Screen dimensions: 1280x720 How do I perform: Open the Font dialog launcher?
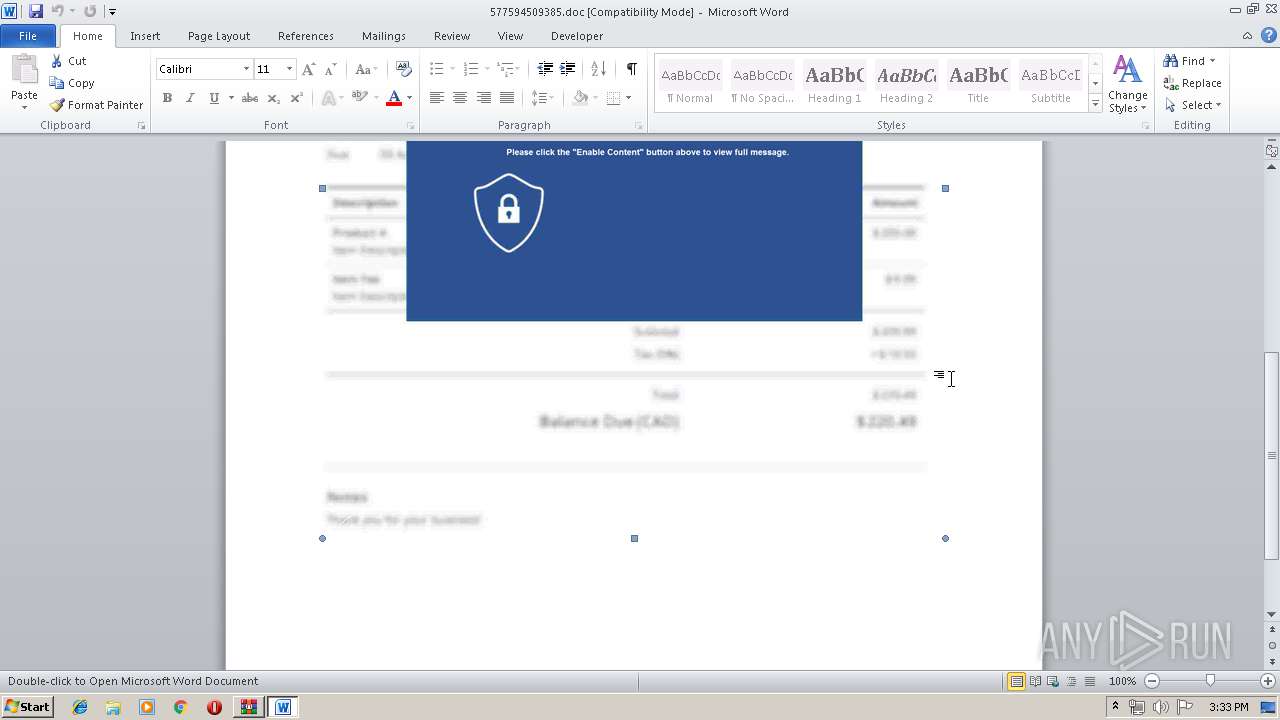point(410,126)
